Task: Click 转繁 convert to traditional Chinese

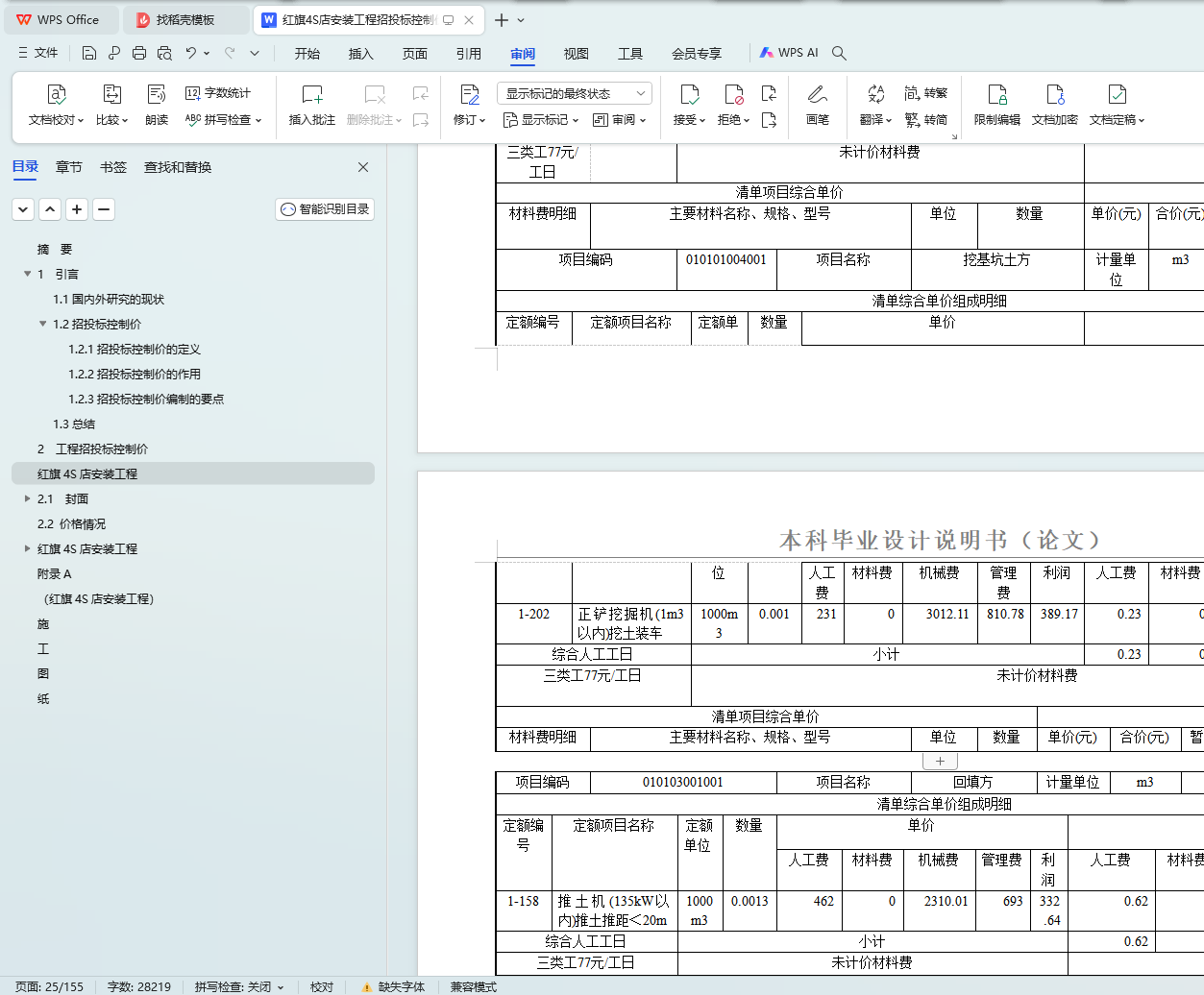Action: [x=926, y=93]
